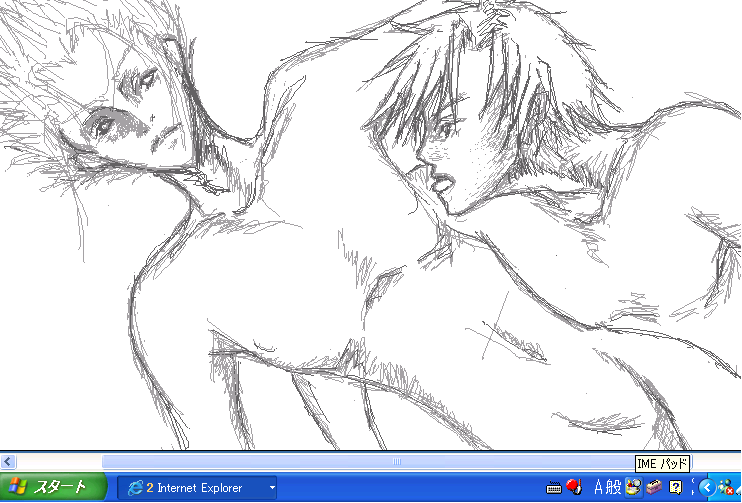This screenshot has width=742, height=503.
Task: Click the right figure's open mouth
Action: click(x=440, y=183)
